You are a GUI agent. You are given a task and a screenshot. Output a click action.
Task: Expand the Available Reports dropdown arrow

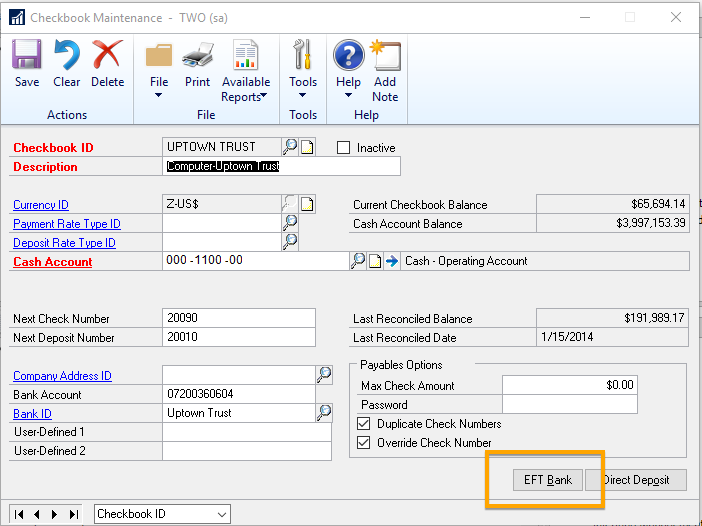point(264,95)
